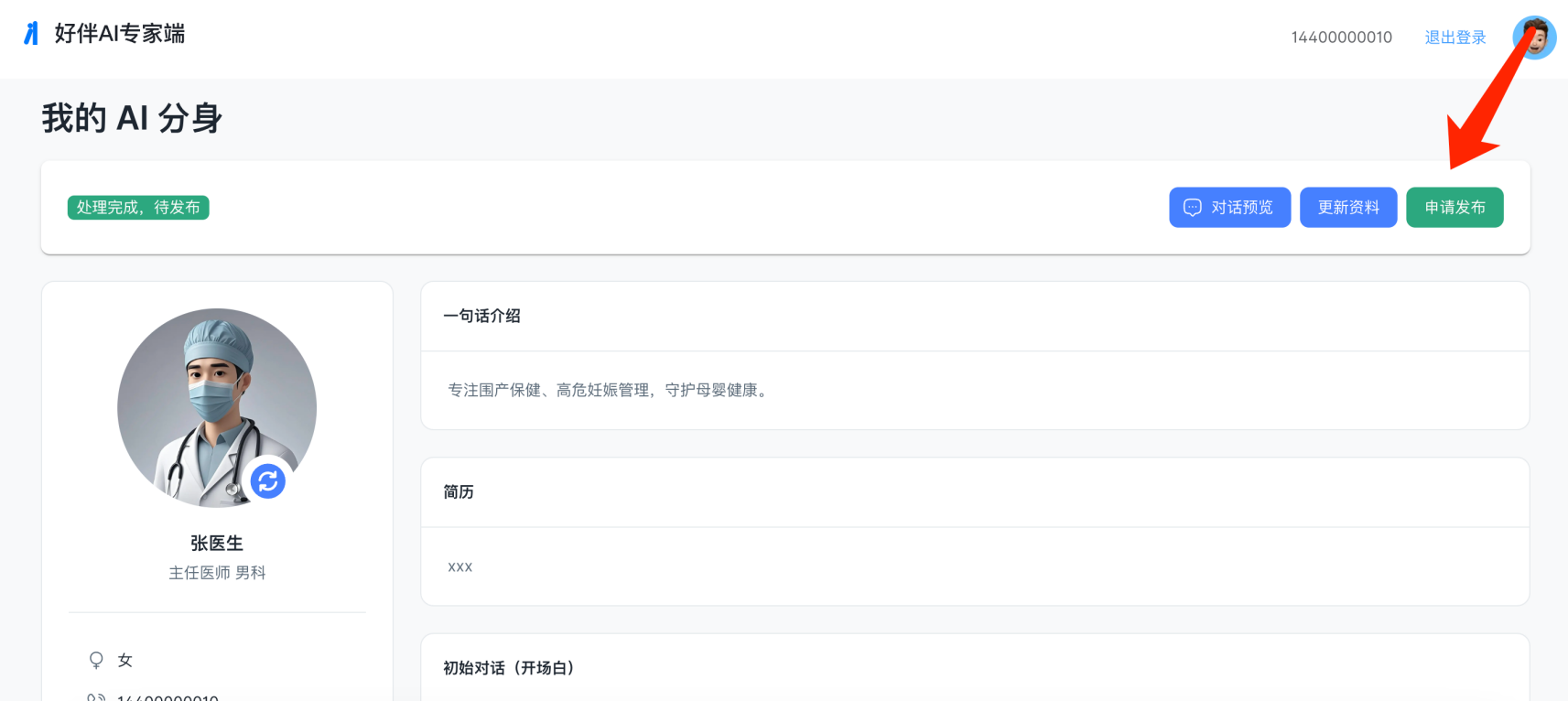
Task: Click the 一句话介绍 section header
Action: click(481, 316)
